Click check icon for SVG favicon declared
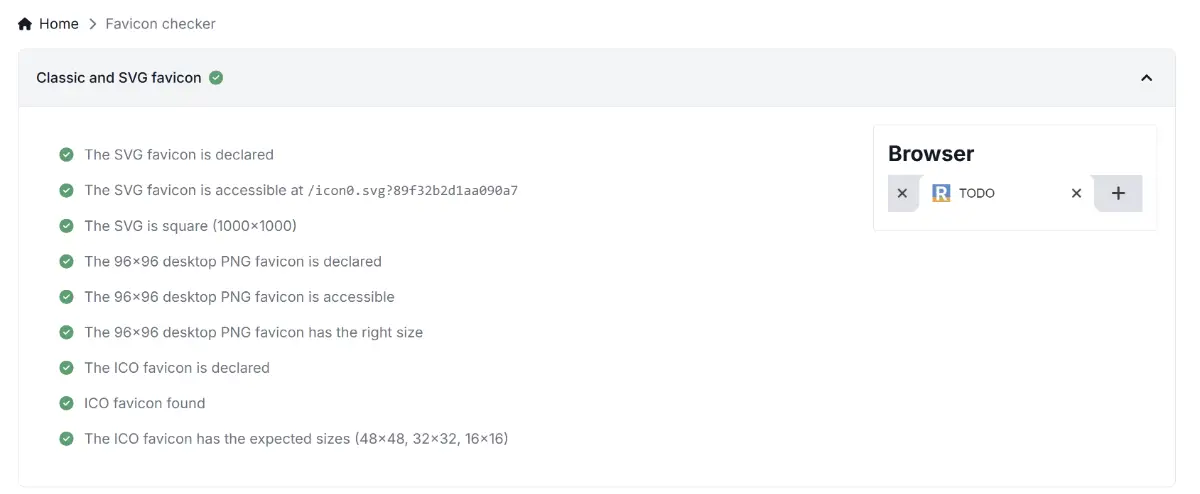Image resolution: width=1200 pixels, height=494 pixels. 66,155
